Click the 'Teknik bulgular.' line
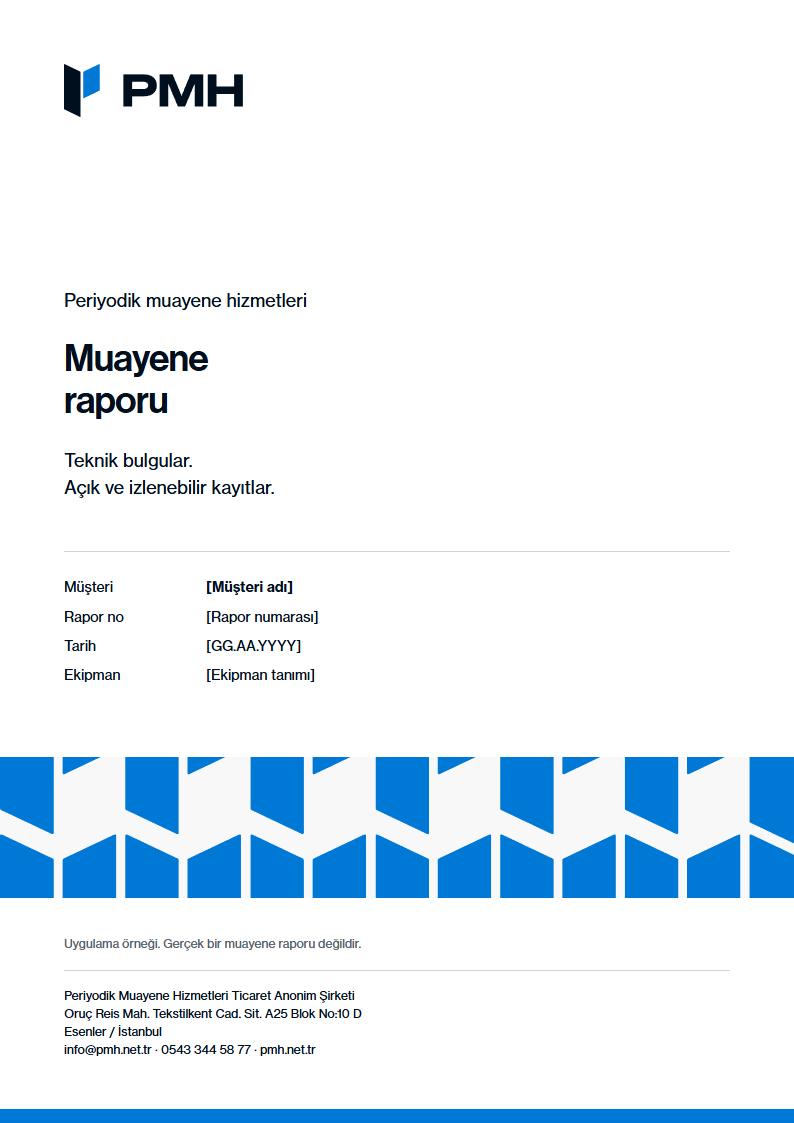The width and height of the screenshot is (794, 1123). [x=129, y=460]
